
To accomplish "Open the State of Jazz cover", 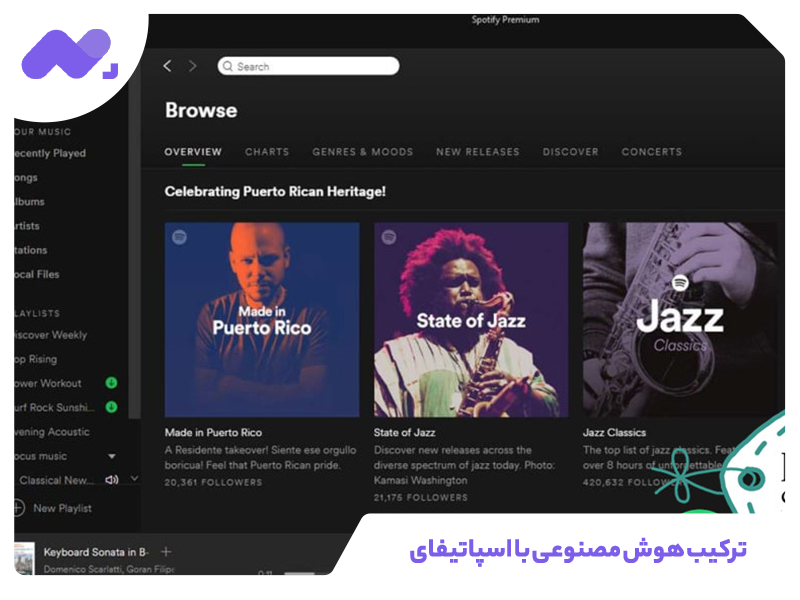I will click(x=471, y=320).
